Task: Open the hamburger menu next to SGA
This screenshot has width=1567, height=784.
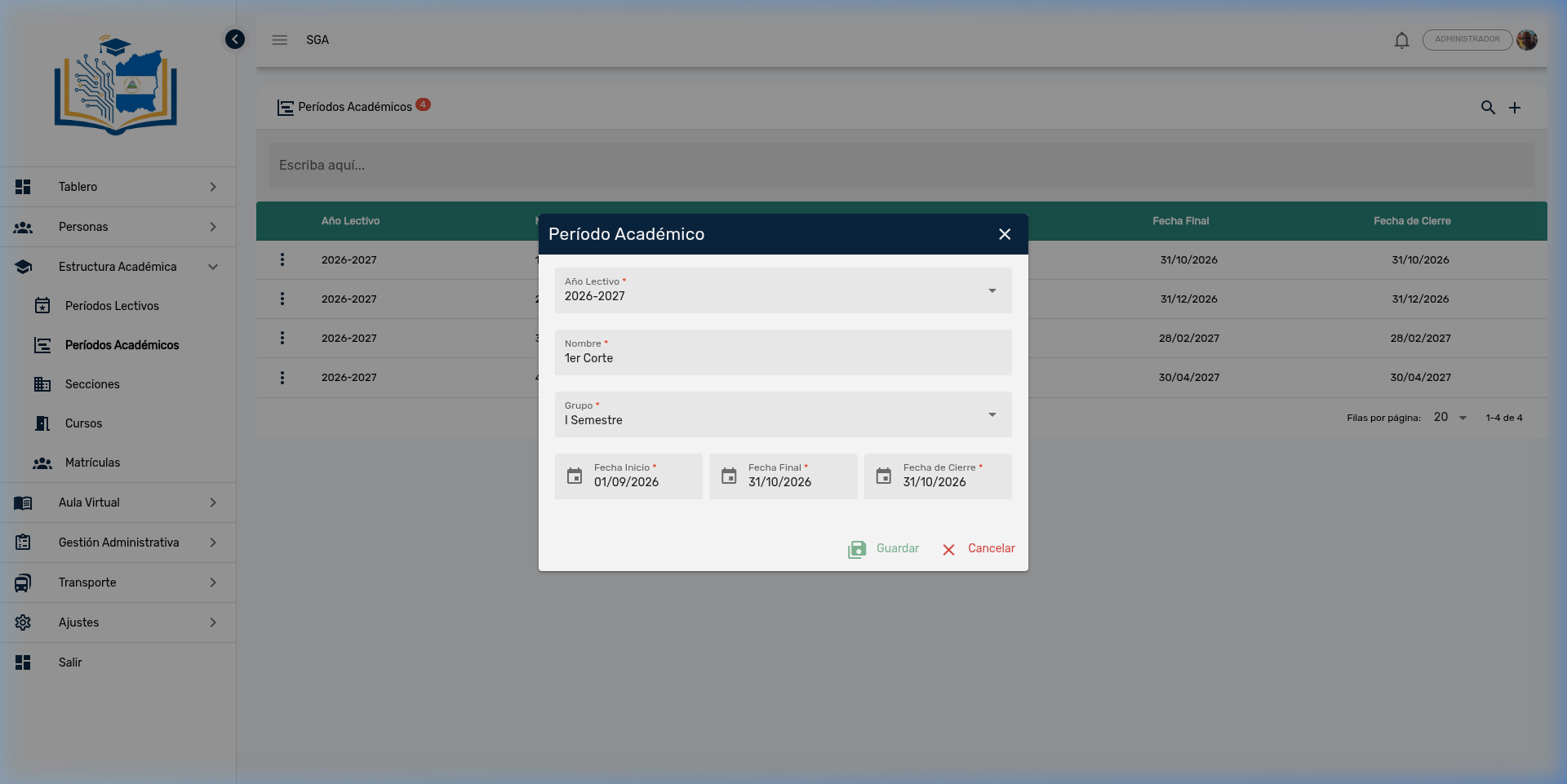Action: [280, 40]
